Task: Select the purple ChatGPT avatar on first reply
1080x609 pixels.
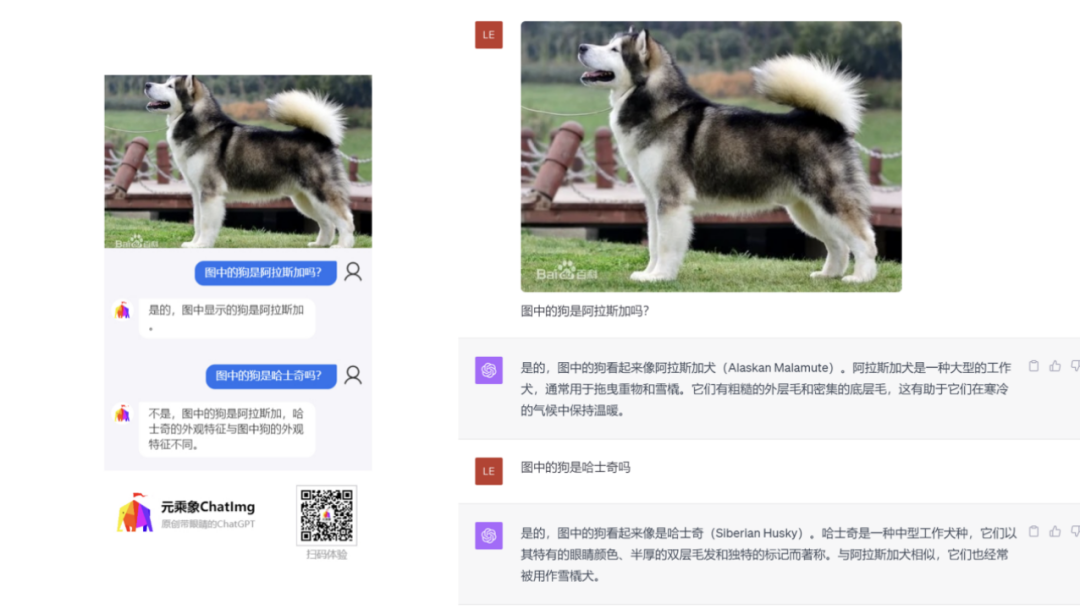Action: tap(488, 370)
